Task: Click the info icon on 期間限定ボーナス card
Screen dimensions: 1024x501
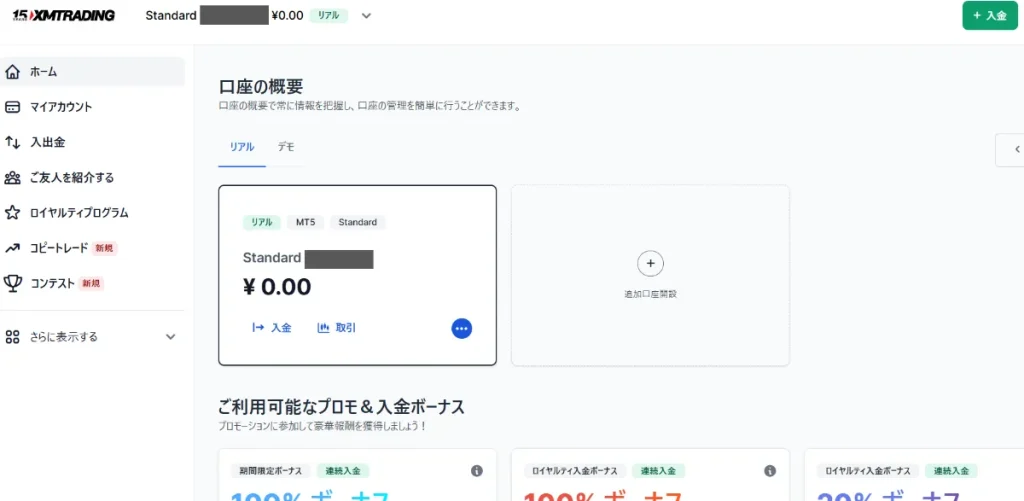Action: [477, 471]
